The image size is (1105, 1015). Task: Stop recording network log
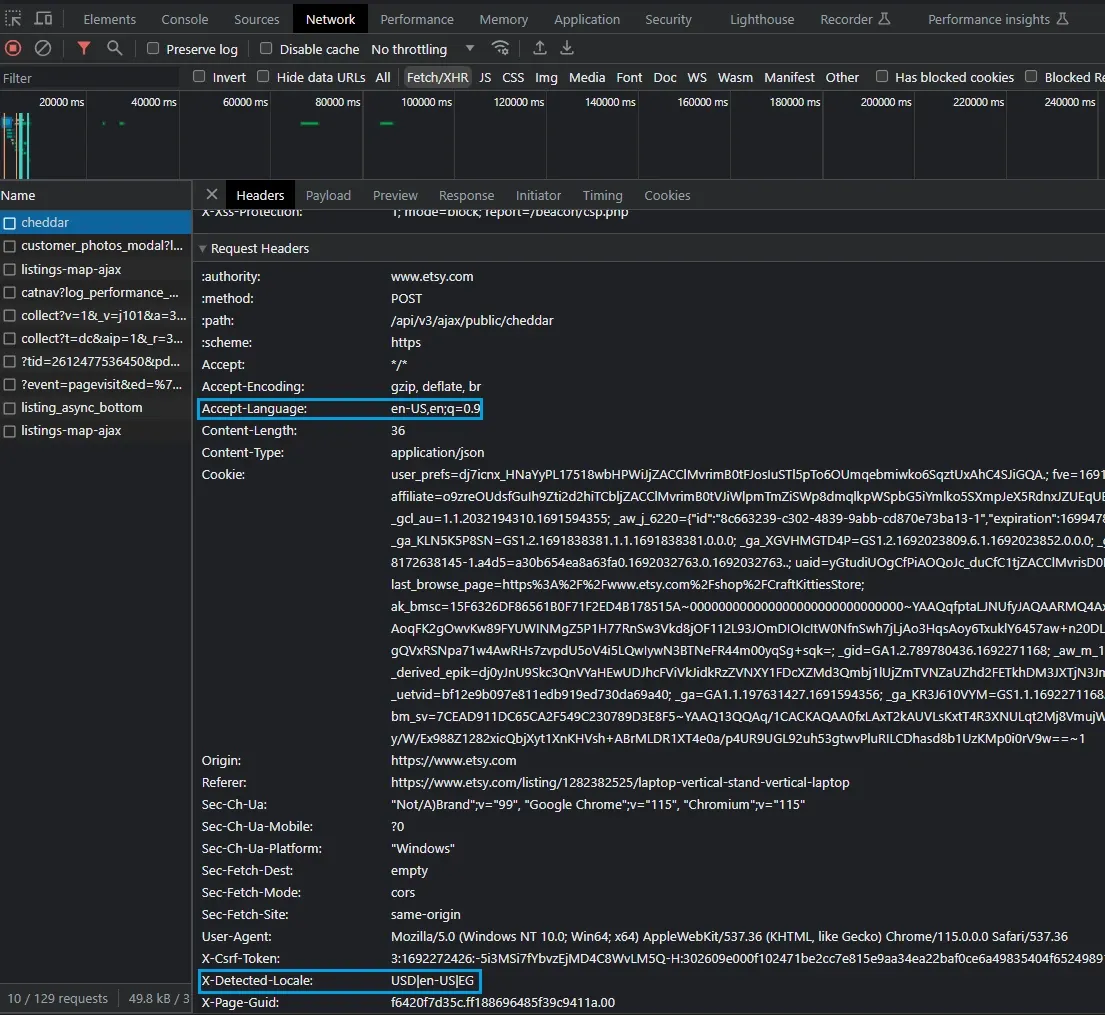coord(13,48)
